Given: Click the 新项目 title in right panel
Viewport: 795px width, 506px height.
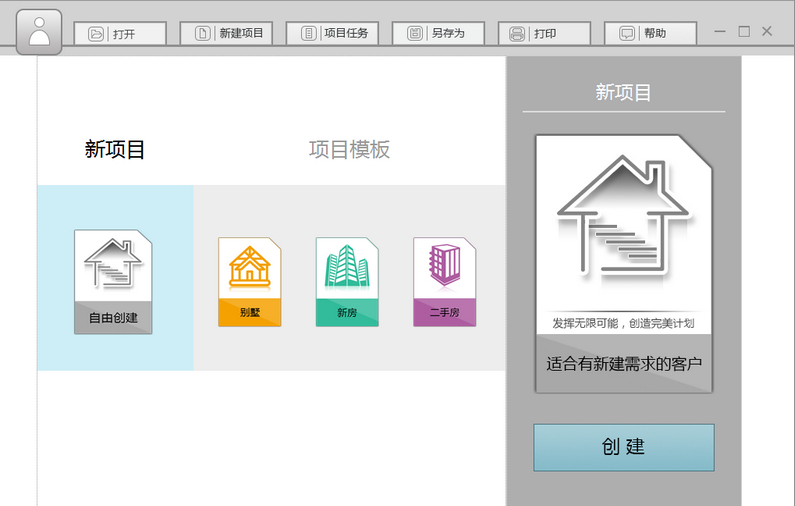Looking at the screenshot, I should 623,92.
